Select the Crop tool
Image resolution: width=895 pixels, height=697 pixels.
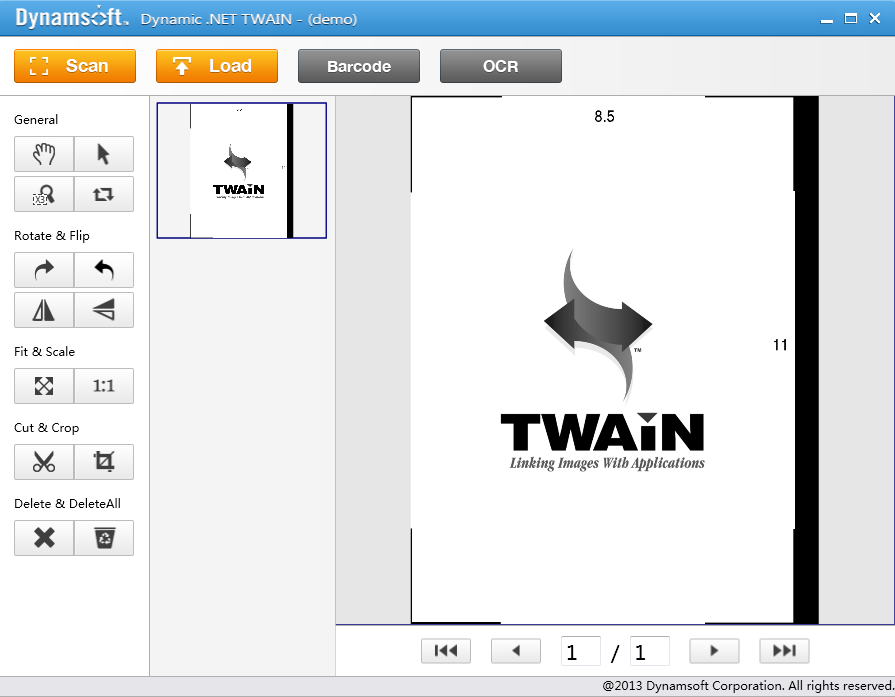pyautogui.click(x=104, y=462)
